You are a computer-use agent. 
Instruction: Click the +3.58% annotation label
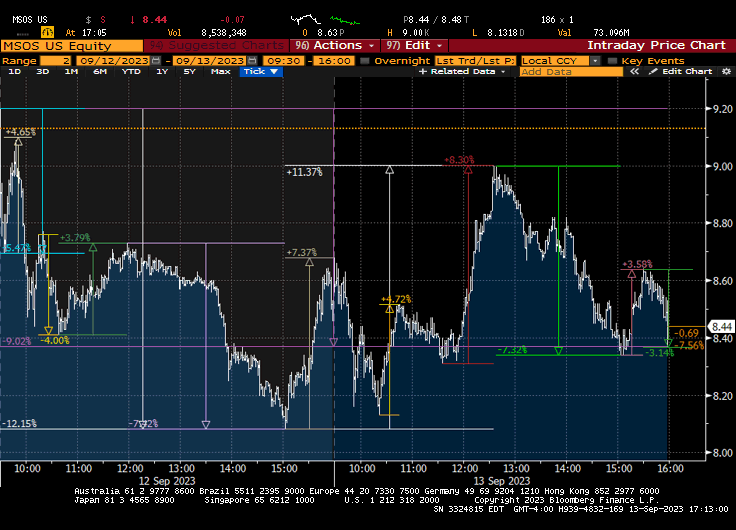click(x=637, y=264)
